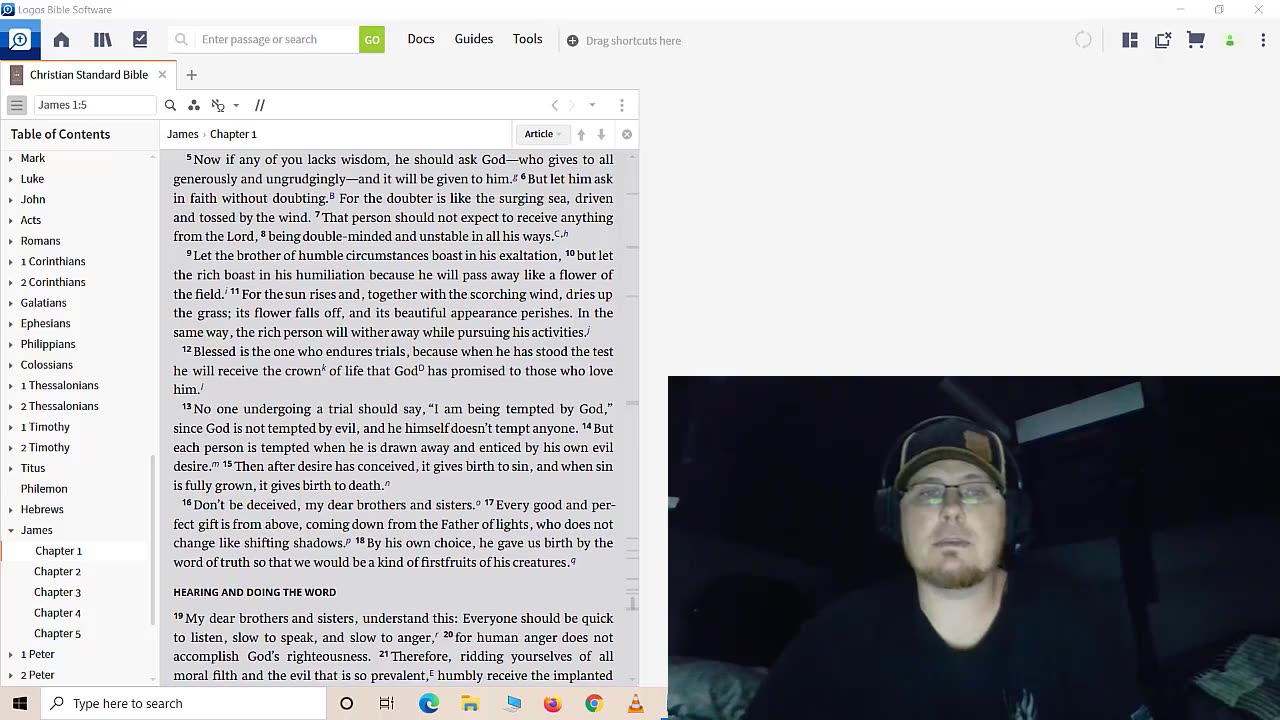This screenshot has width=1280, height=720.
Task: Jump to next article with down arrow
Action: pos(601,134)
